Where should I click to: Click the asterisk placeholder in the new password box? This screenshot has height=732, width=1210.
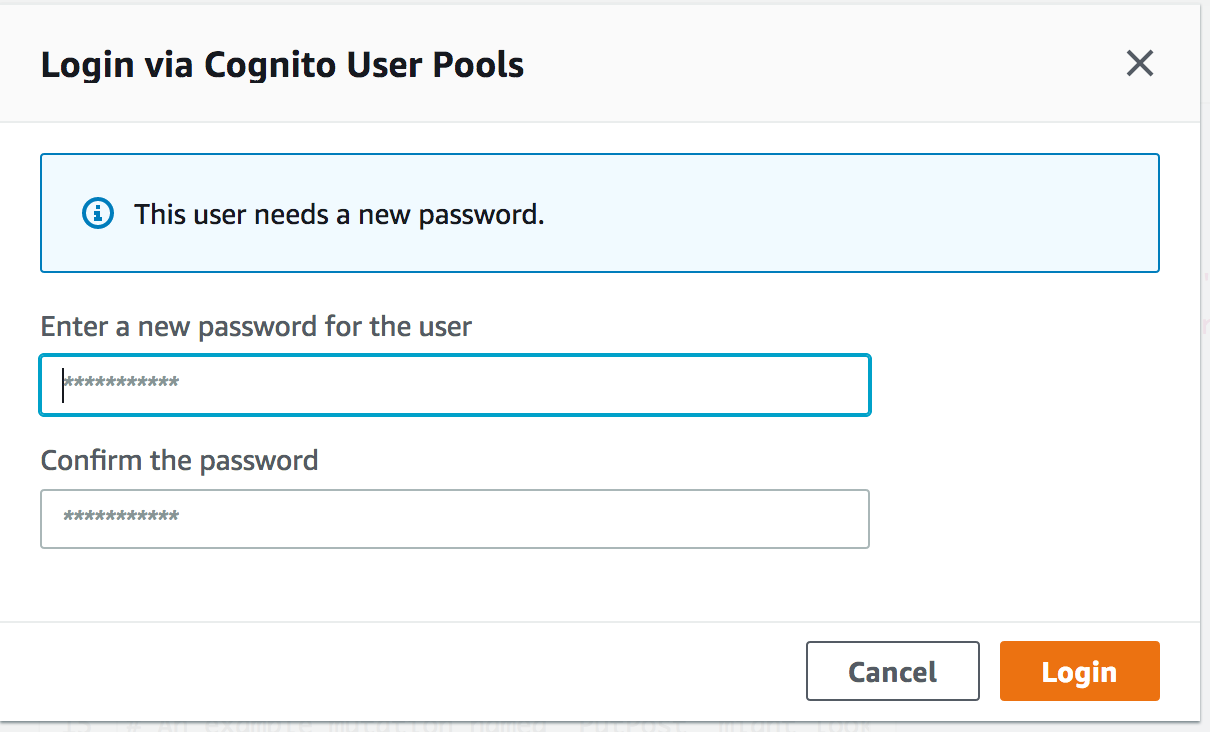click(121, 383)
